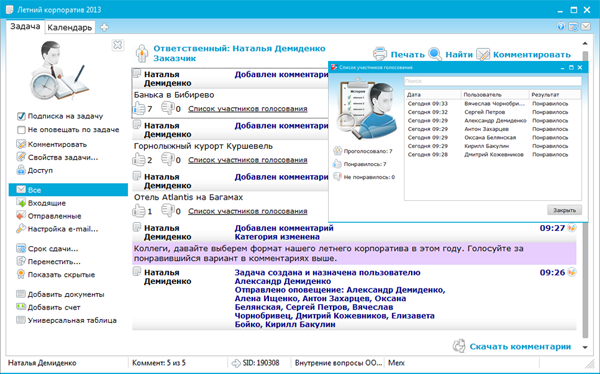
Task: Toggle Подписка на задачу checkbox
Action: click(21, 116)
